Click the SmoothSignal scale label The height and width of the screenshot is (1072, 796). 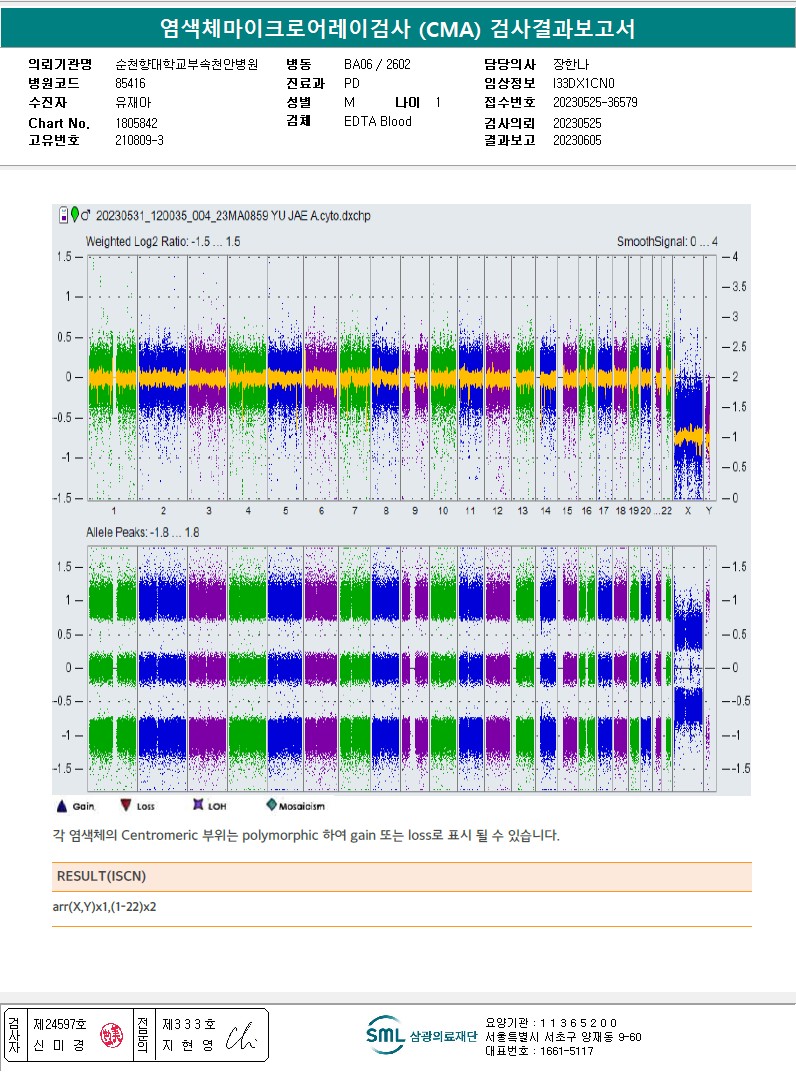667,241
